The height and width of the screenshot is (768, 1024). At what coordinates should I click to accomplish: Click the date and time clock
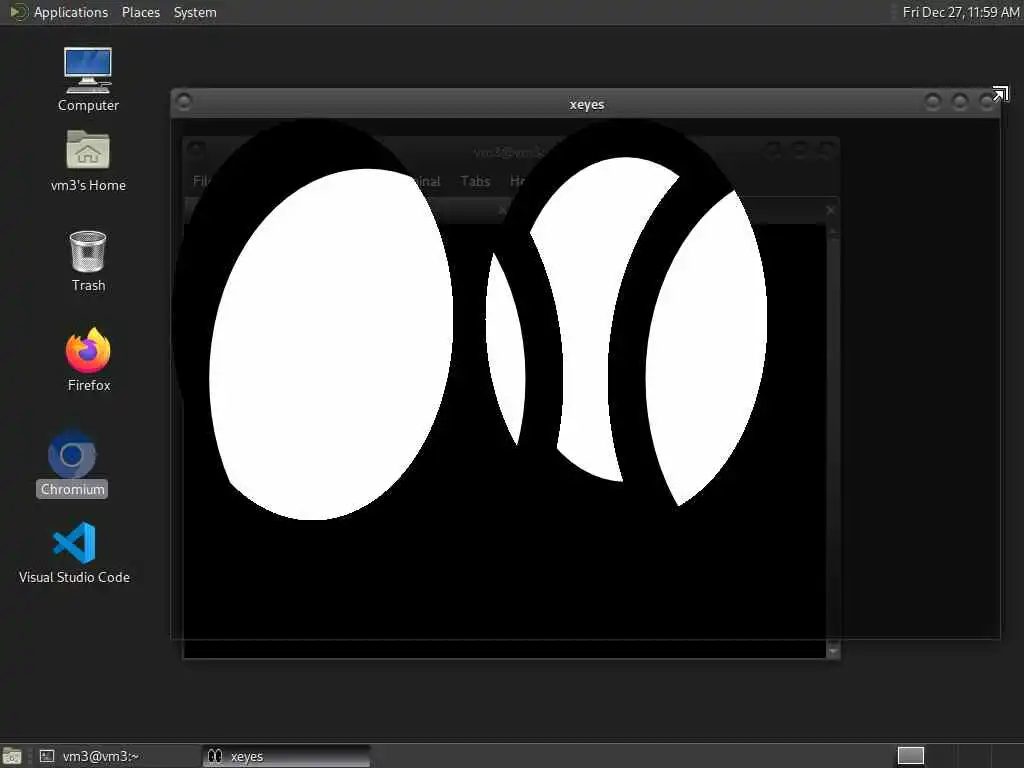coord(961,12)
